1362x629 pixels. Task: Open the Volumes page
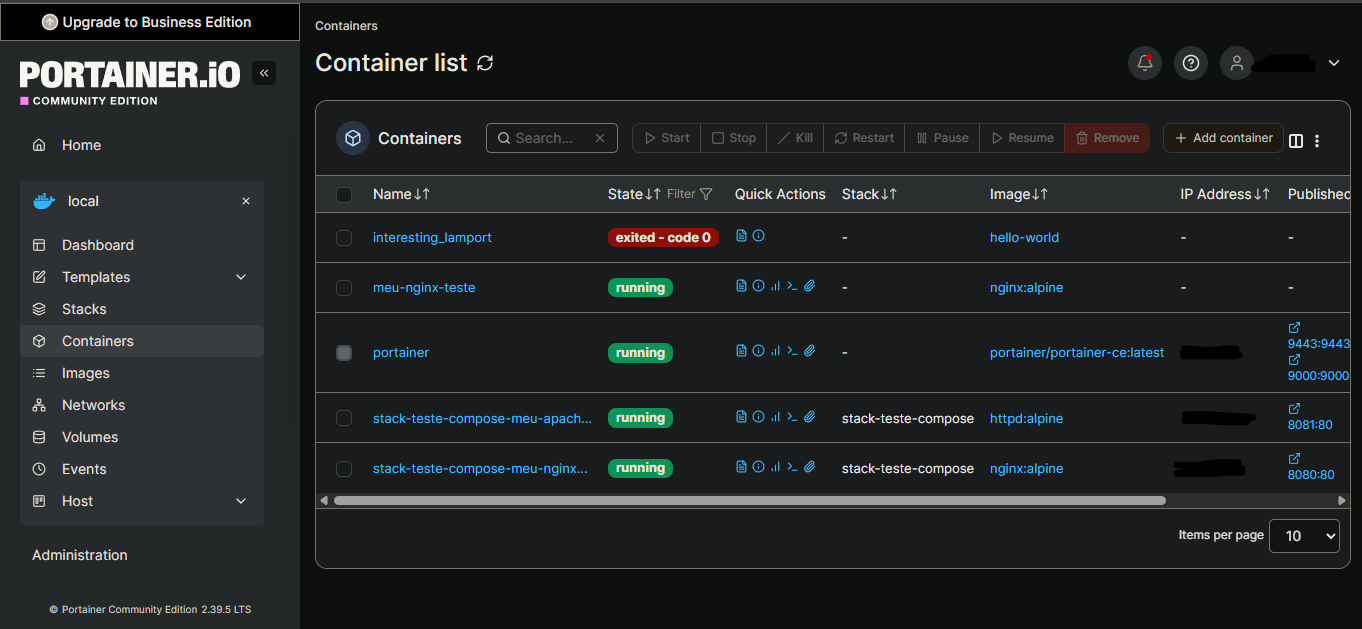141,437
